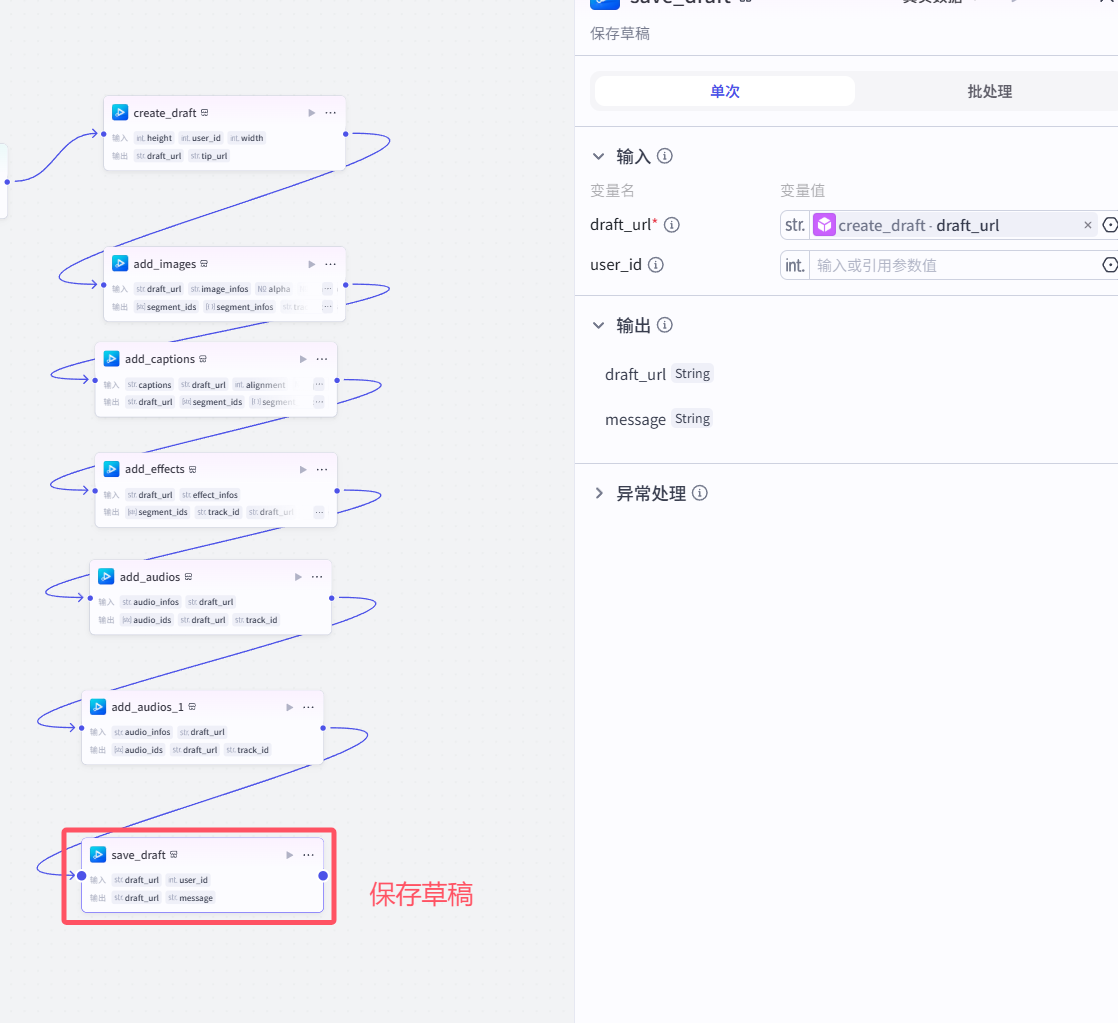Open the int type selector for user_id
This screenshot has height=1023, width=1118.
pos(795,265)
